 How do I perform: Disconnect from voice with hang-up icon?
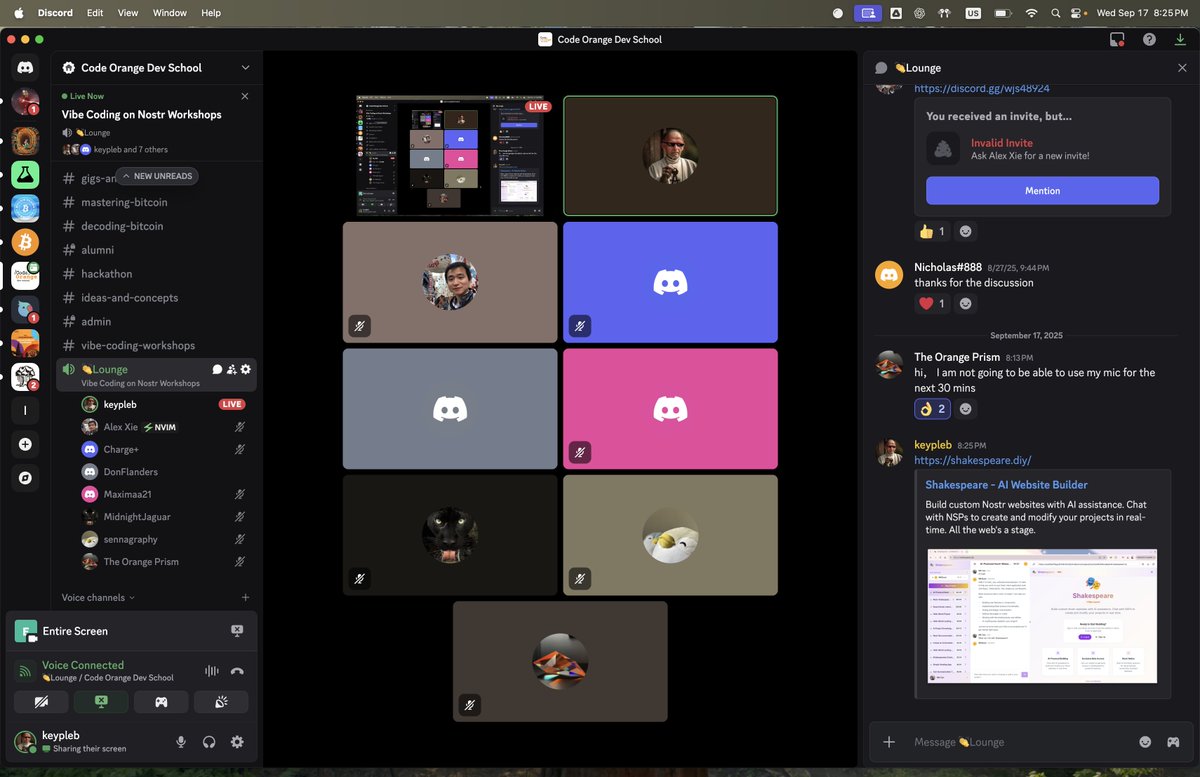pyautogui.click(x=237, y=671)
